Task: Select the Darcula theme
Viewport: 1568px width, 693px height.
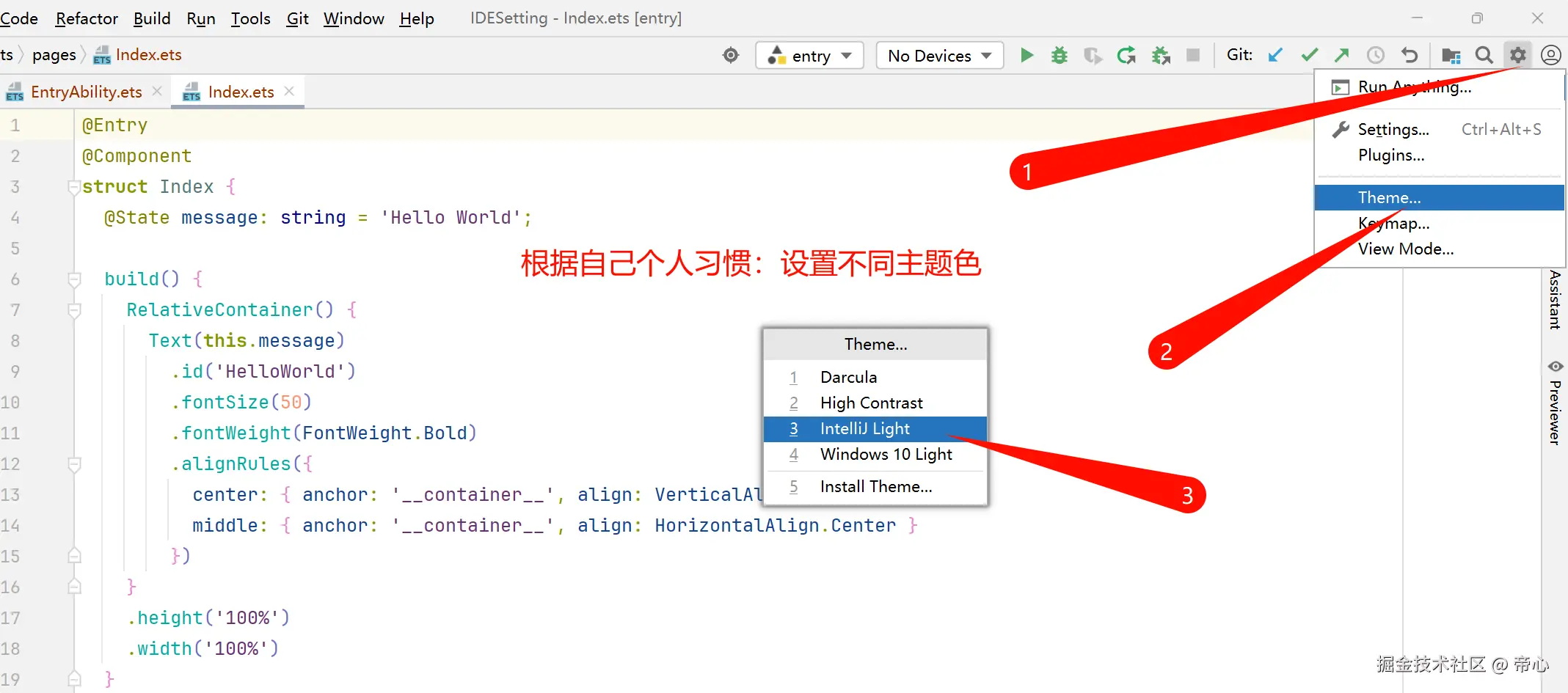Action: pos(875,377)
